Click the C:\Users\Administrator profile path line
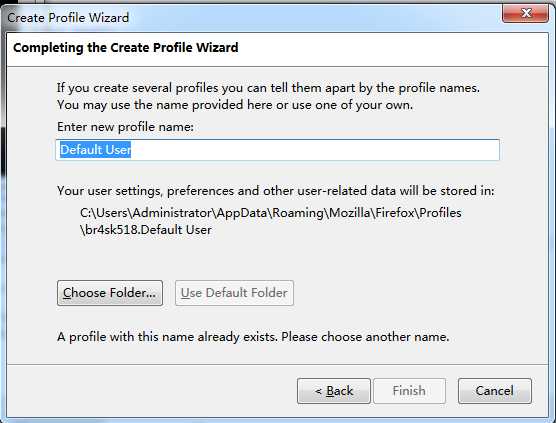This screenshot has height=423, width=556. click(271, 213)
